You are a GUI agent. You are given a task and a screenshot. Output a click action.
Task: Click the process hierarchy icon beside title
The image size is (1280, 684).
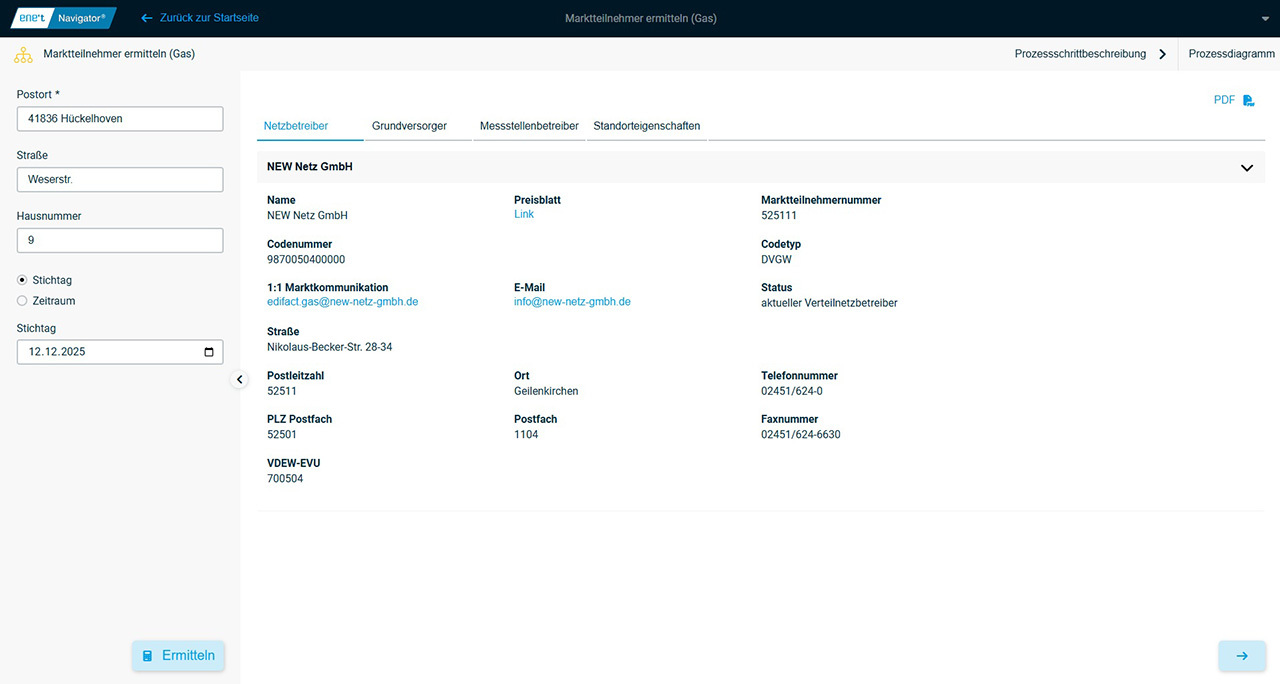[22, 54]
